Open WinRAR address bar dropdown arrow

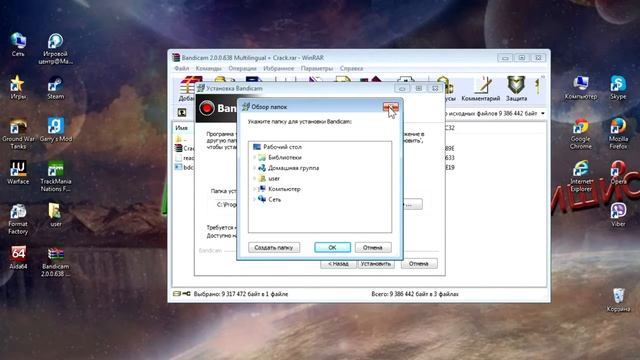[543, 113]
